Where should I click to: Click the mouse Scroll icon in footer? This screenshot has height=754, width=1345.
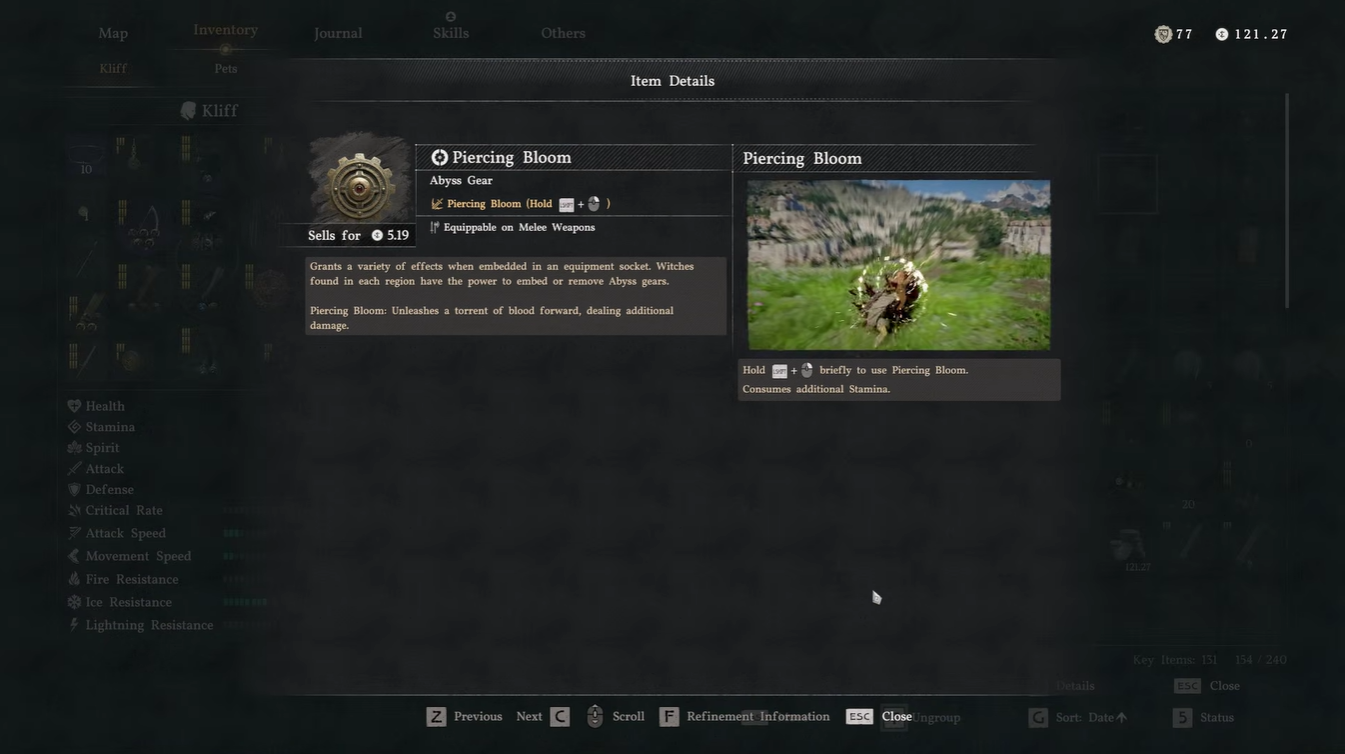pyautogui.click(x=595, y=717)
